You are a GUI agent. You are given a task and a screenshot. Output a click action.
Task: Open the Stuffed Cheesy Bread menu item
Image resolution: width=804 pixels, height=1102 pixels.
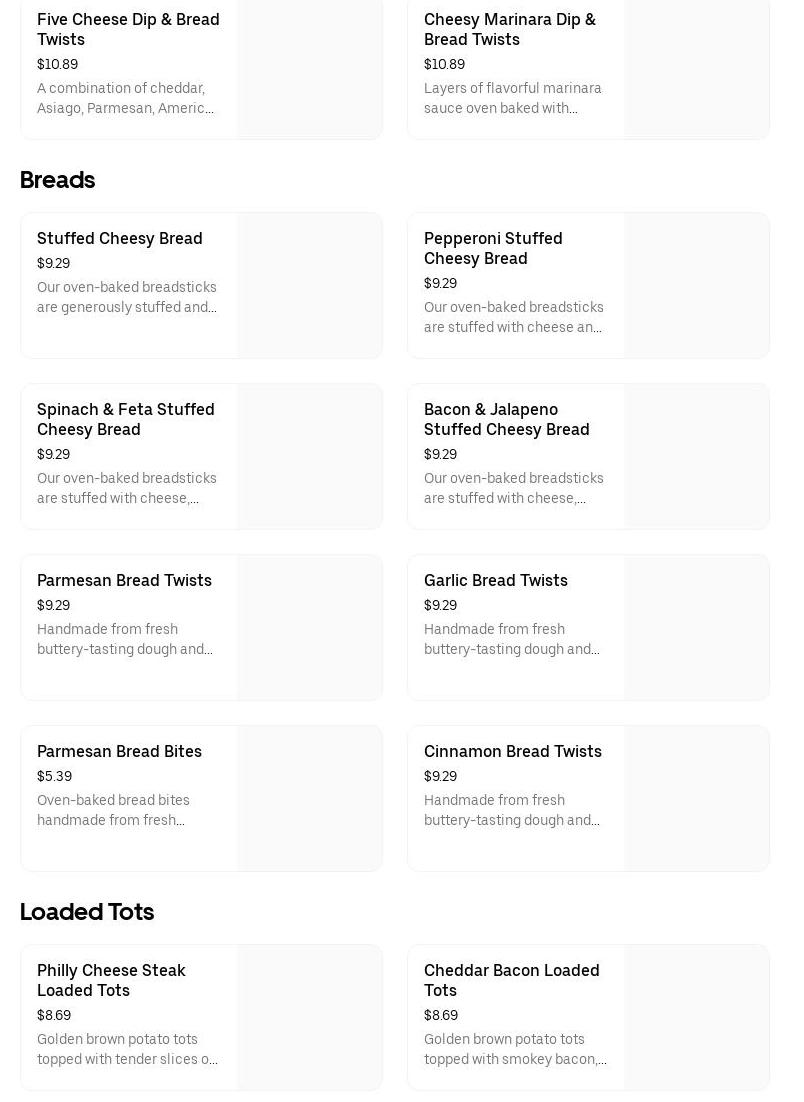(120, 238)
